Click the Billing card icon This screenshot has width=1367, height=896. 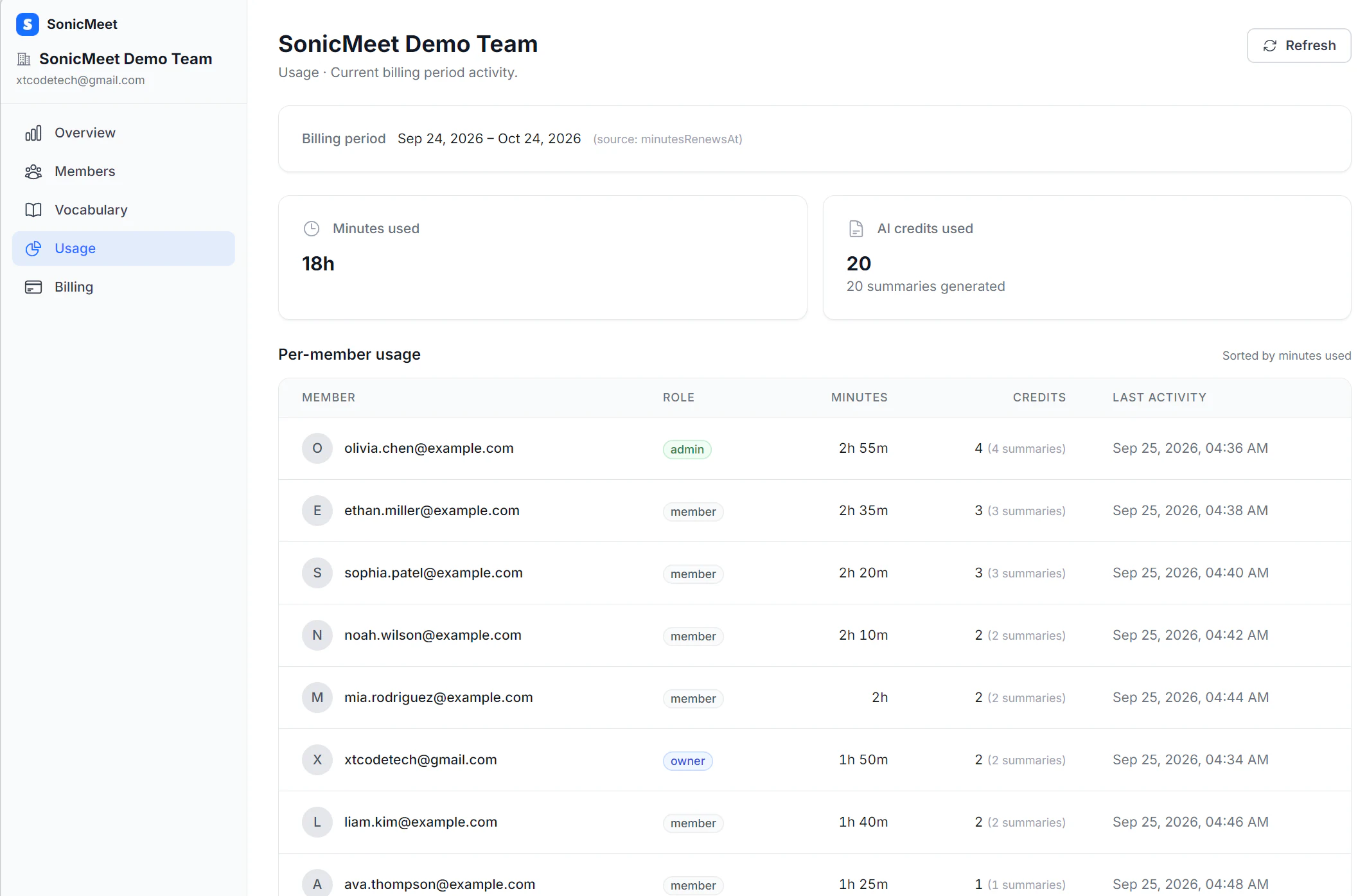[x=33, y=287]
